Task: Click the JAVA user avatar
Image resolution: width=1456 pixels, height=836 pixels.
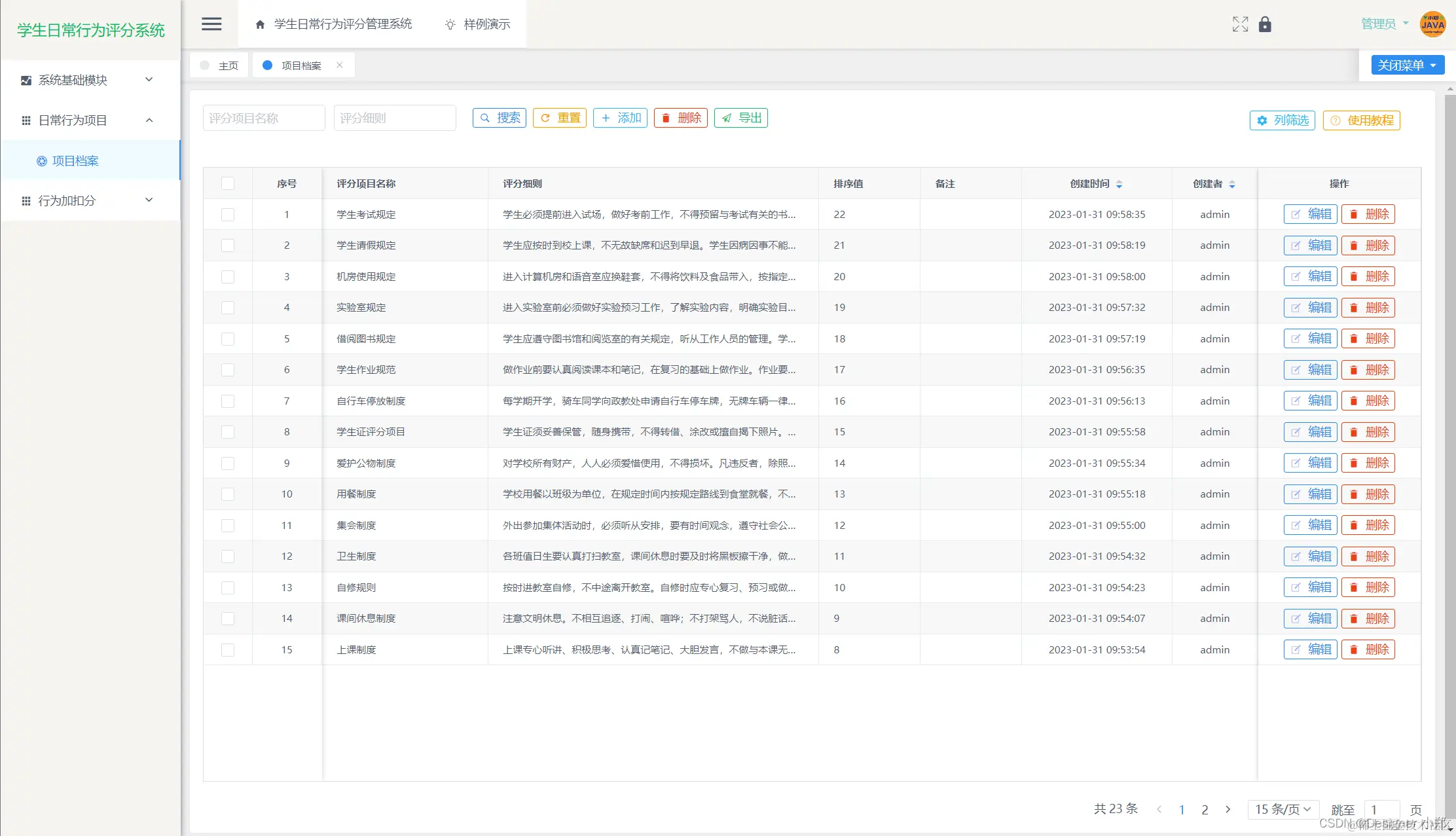Action: click(x=1432, y=24)
